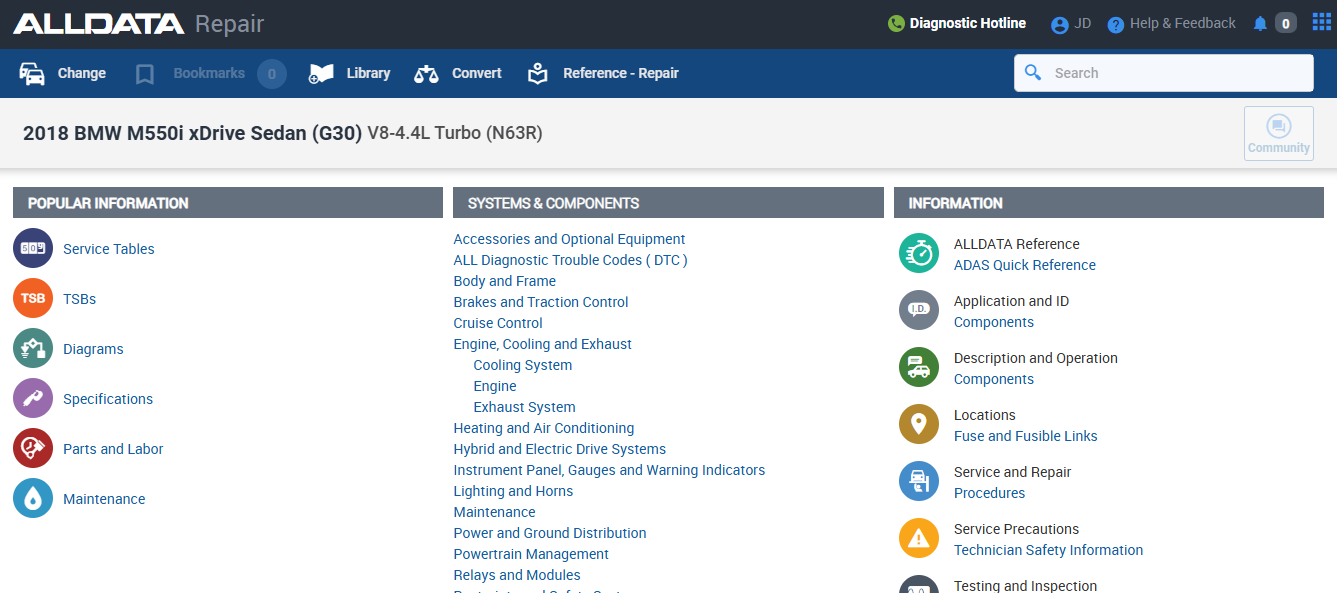This screenshot has width=1337, height=593.
Task: Click the Reference - Repair icon
Action: (x=538, y=74)
